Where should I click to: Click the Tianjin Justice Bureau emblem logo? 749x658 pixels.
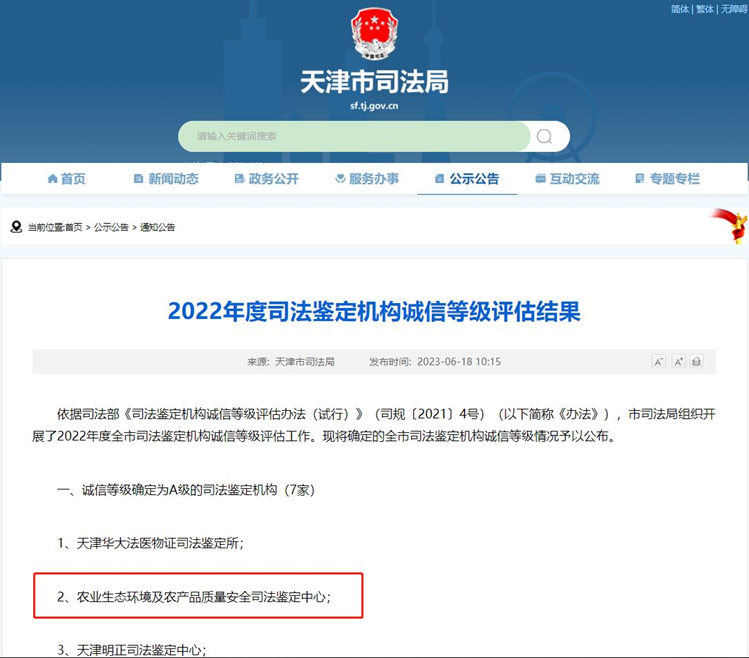374,33
